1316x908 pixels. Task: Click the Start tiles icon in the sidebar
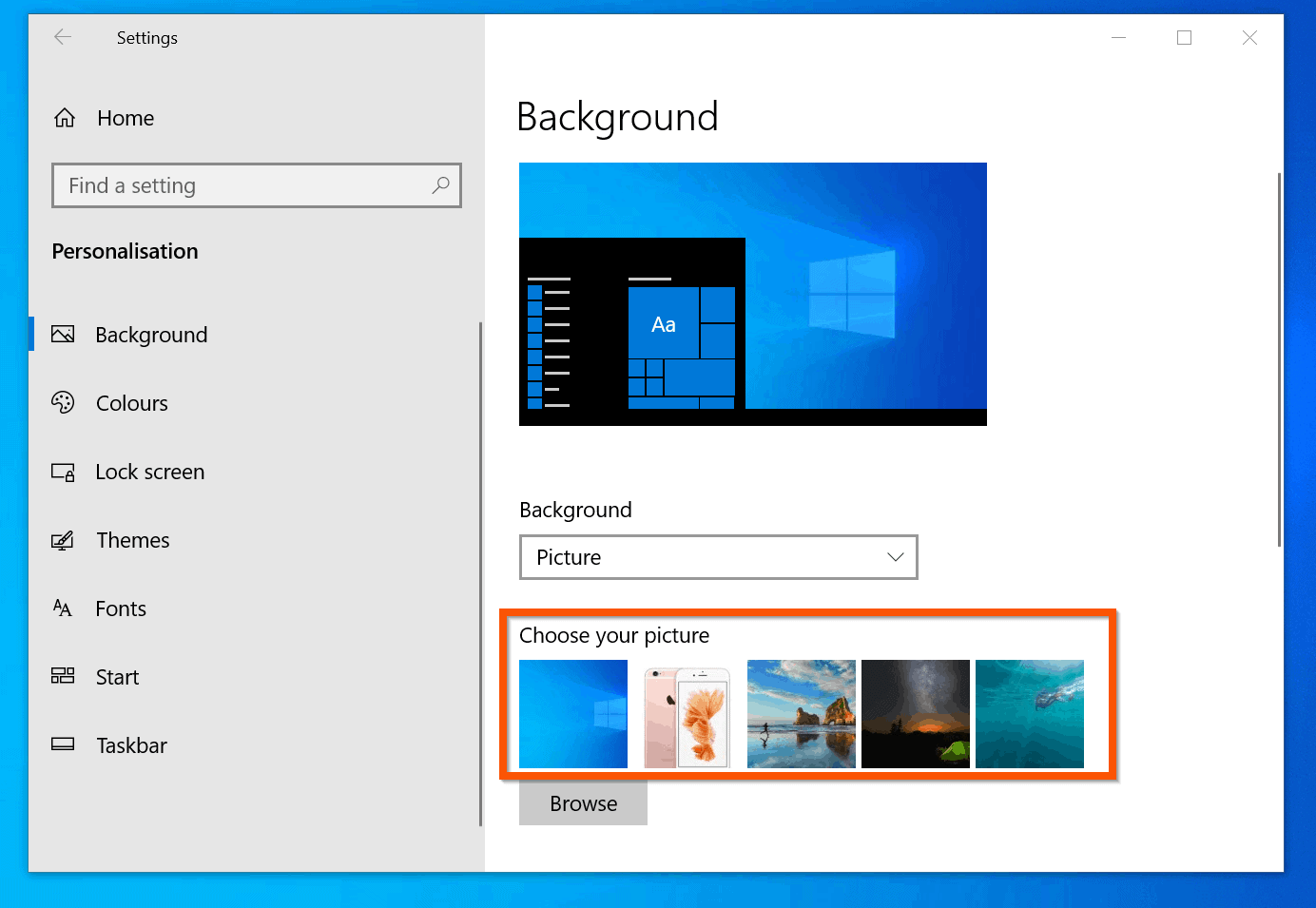click(x=63, y=676)
